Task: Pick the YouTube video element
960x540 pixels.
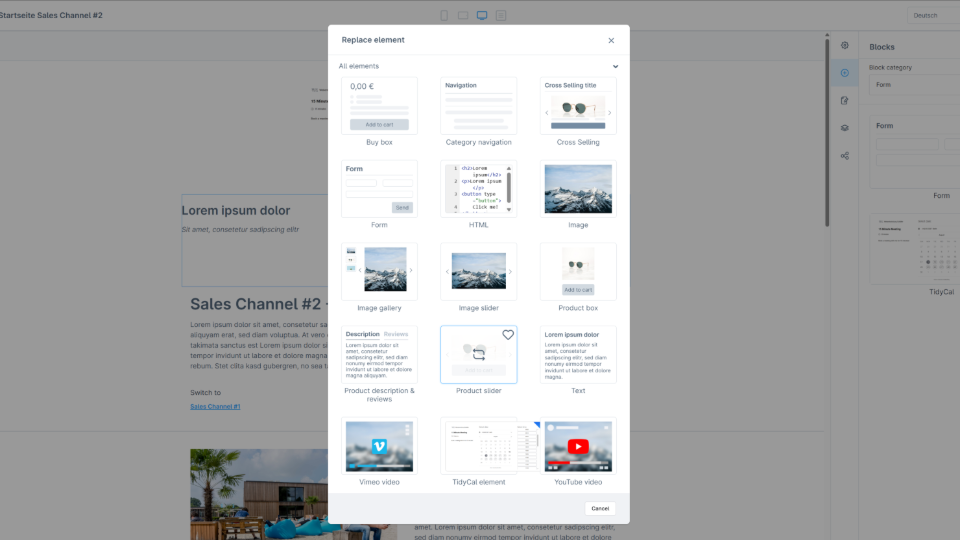Action: point(578,445)
